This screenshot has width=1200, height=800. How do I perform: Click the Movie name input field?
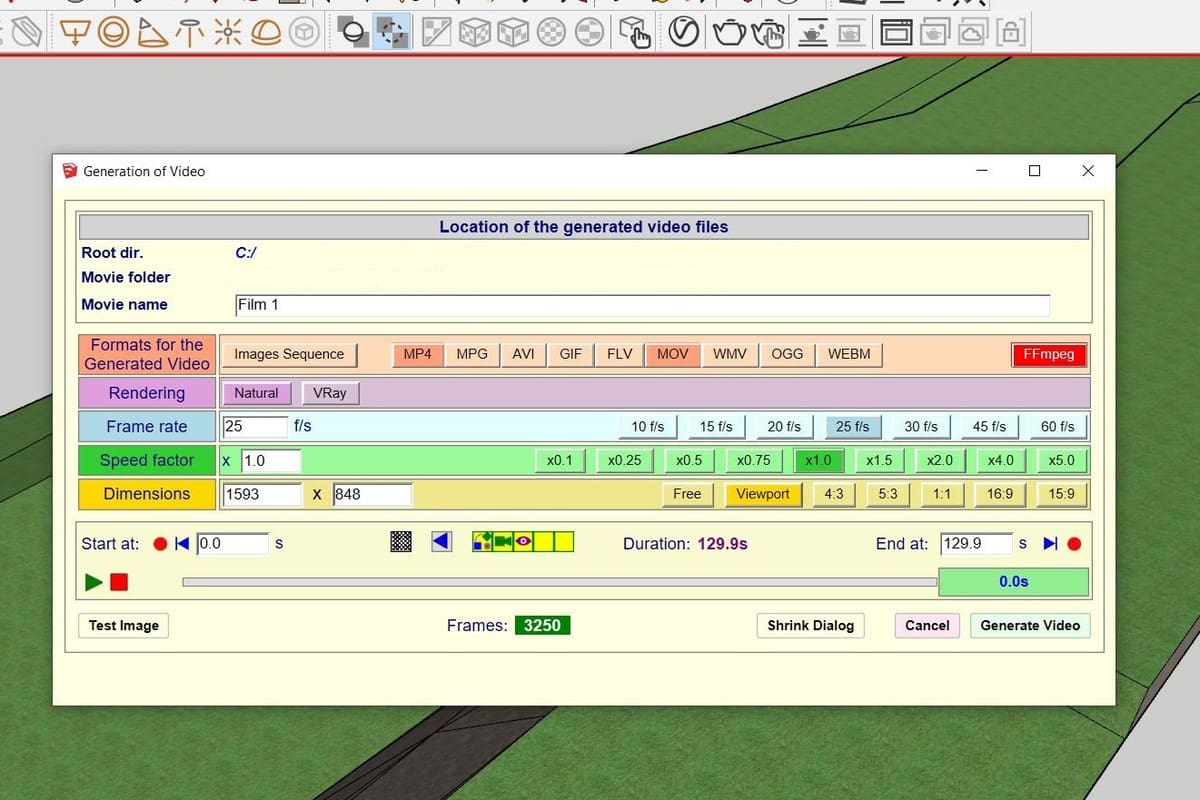pyautogui.click(x=642, y=304)
